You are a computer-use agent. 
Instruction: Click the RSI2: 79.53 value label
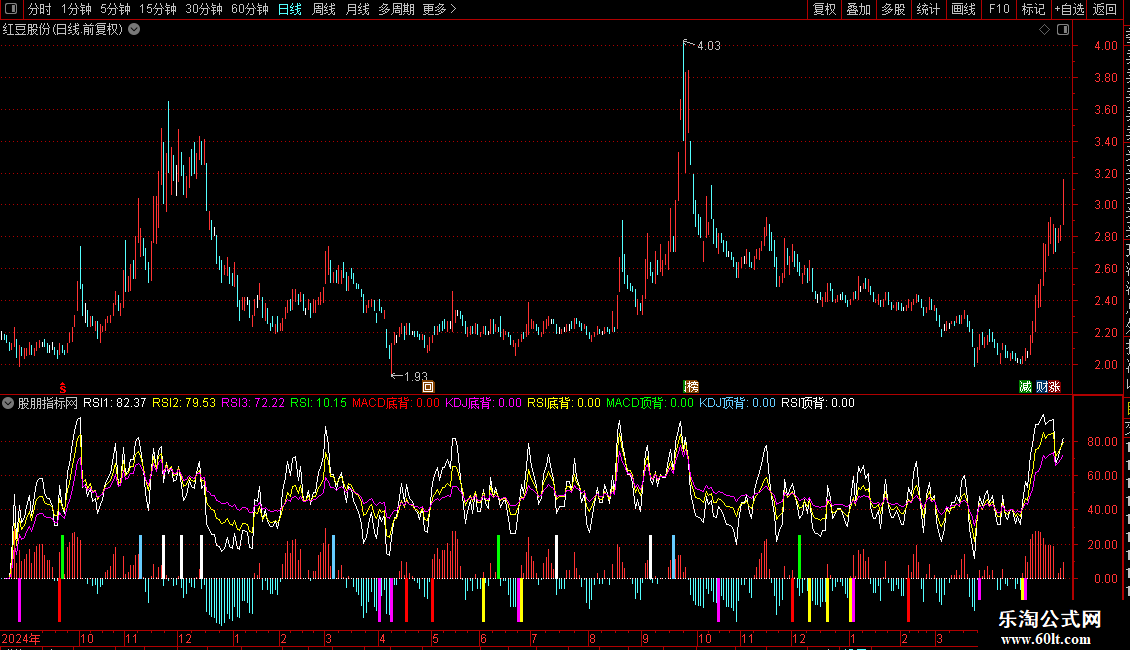tap(184, 403)
